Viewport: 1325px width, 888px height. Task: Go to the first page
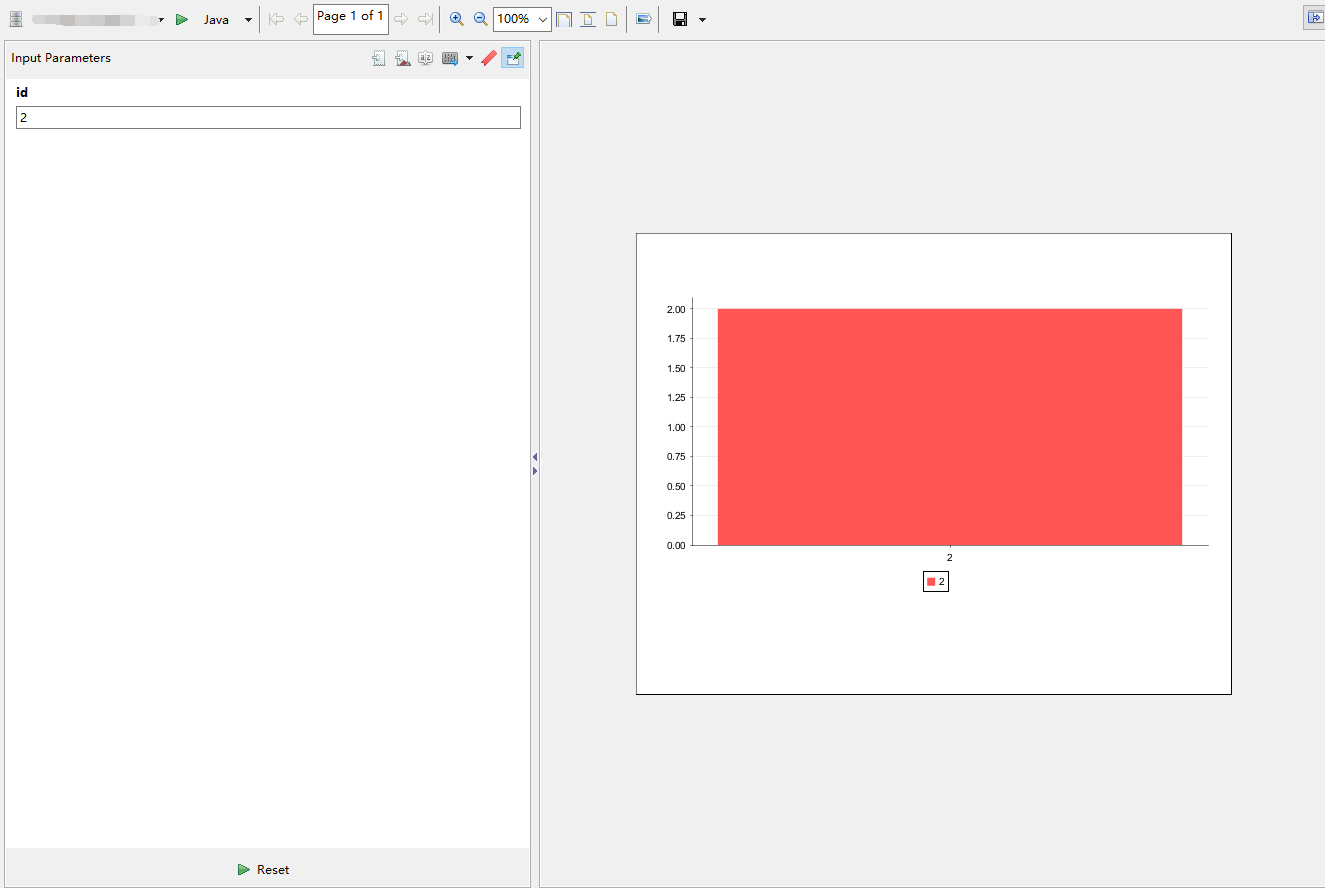277,19
